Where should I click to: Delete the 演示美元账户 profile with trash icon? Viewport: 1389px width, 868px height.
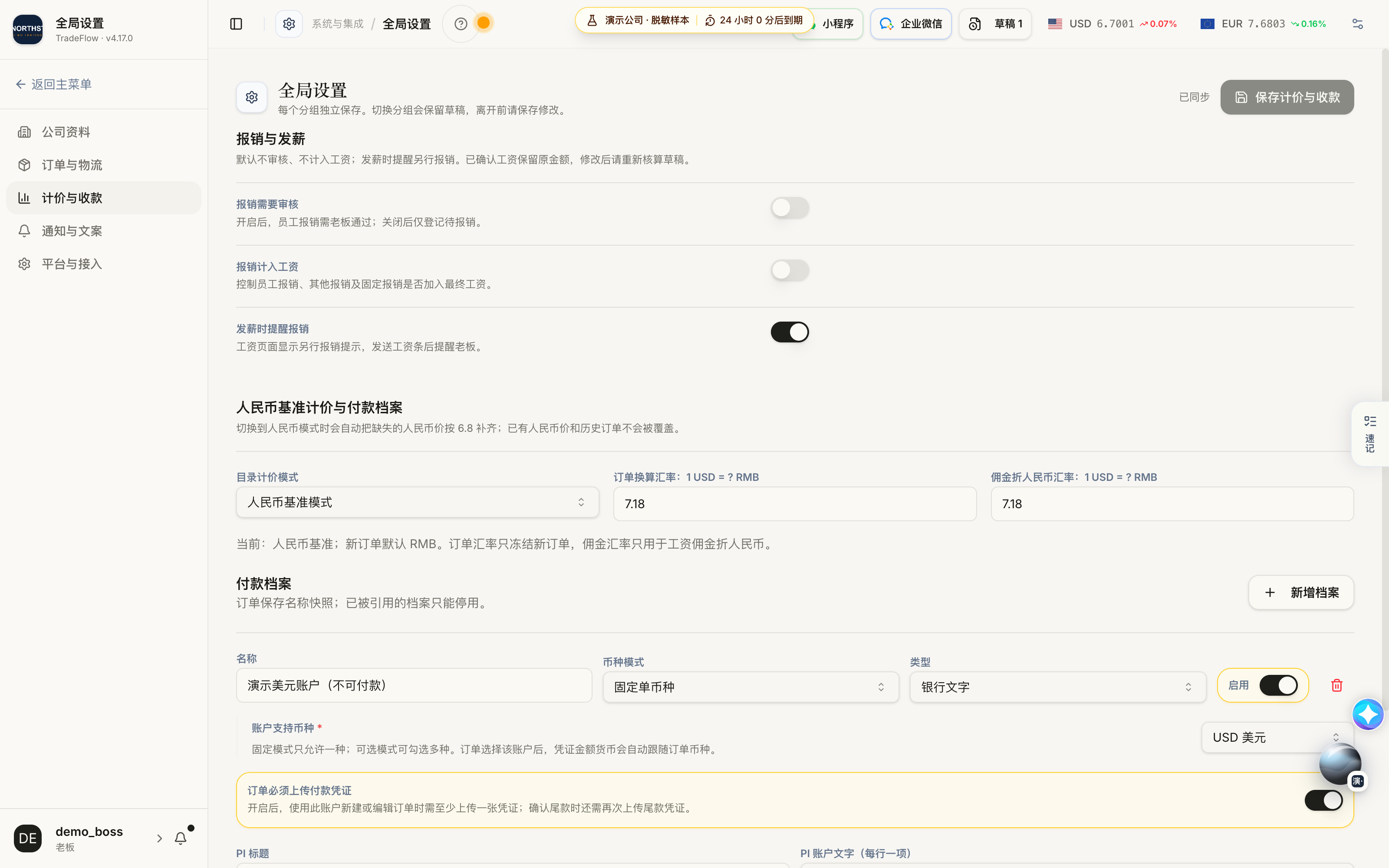[x=1337, y=685]
